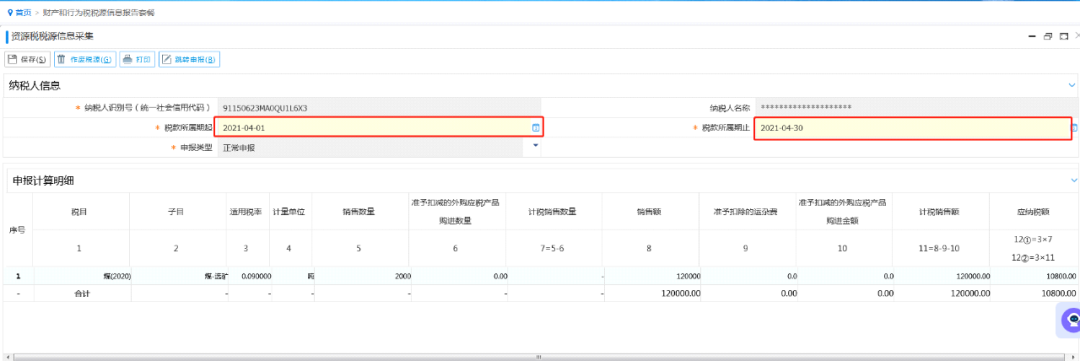Click row number 1 in 序号 column

pyautogui.click(x=18, y=276)
